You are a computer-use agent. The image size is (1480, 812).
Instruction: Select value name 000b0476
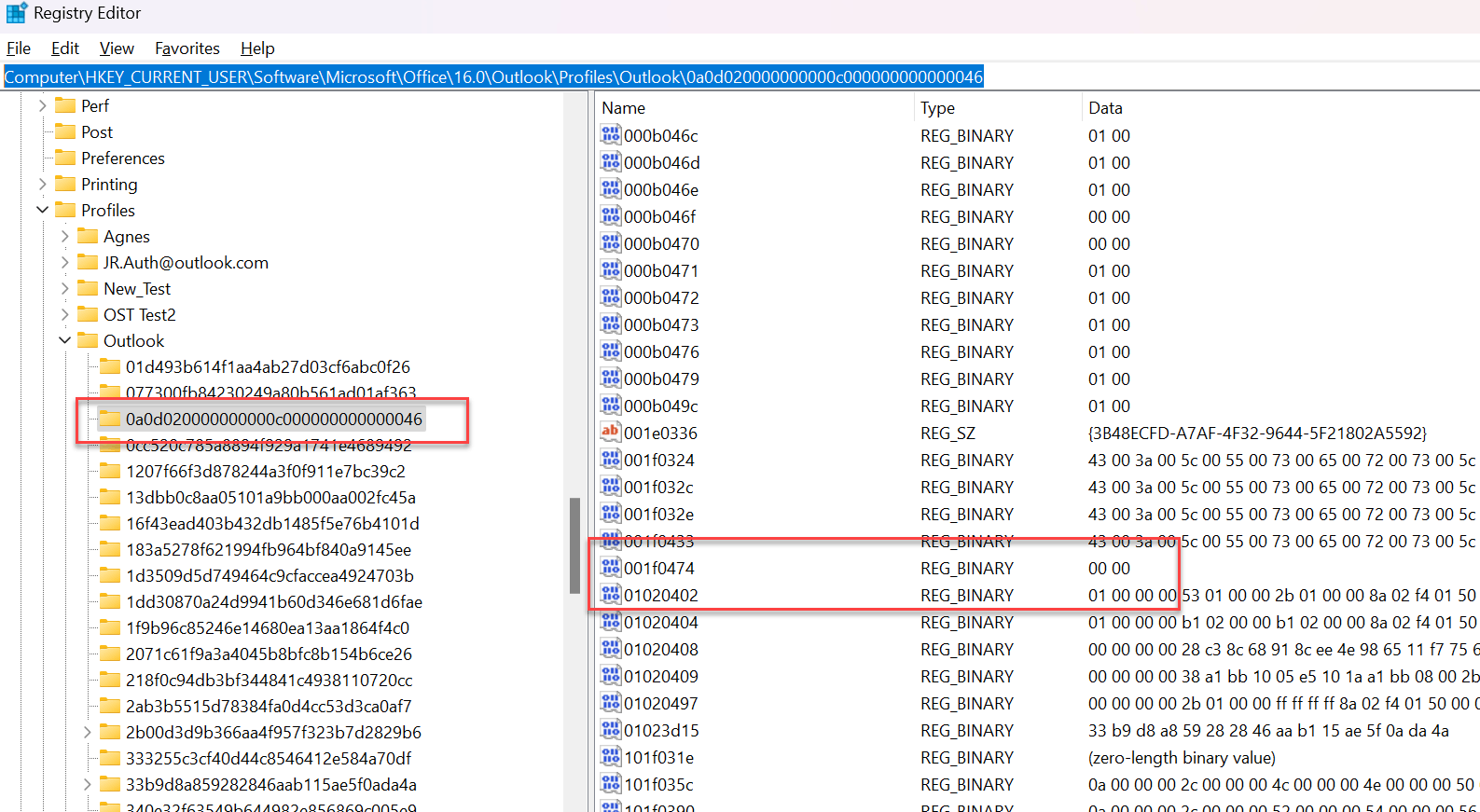tap(661, 352)
